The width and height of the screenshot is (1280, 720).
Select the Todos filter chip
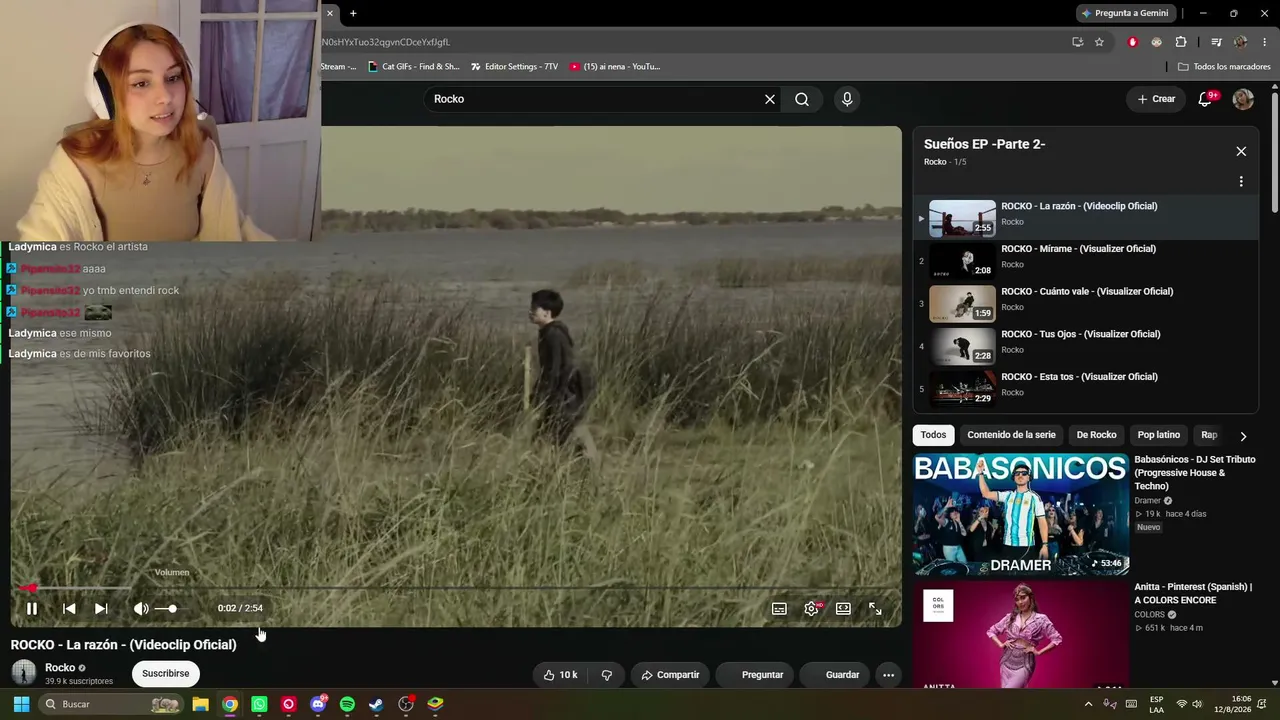(x=933, y=435)
